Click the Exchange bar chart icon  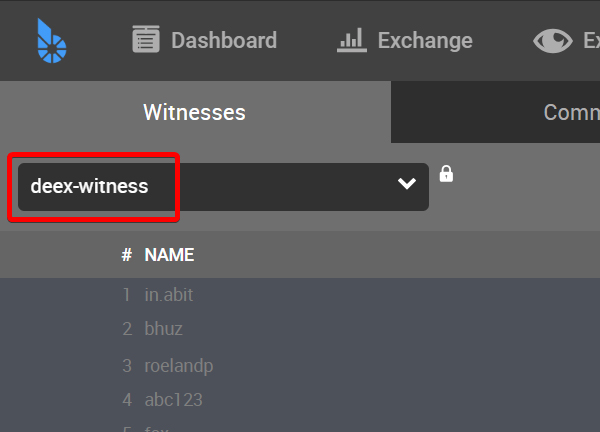pyautogui.click(x=351, y=40)
